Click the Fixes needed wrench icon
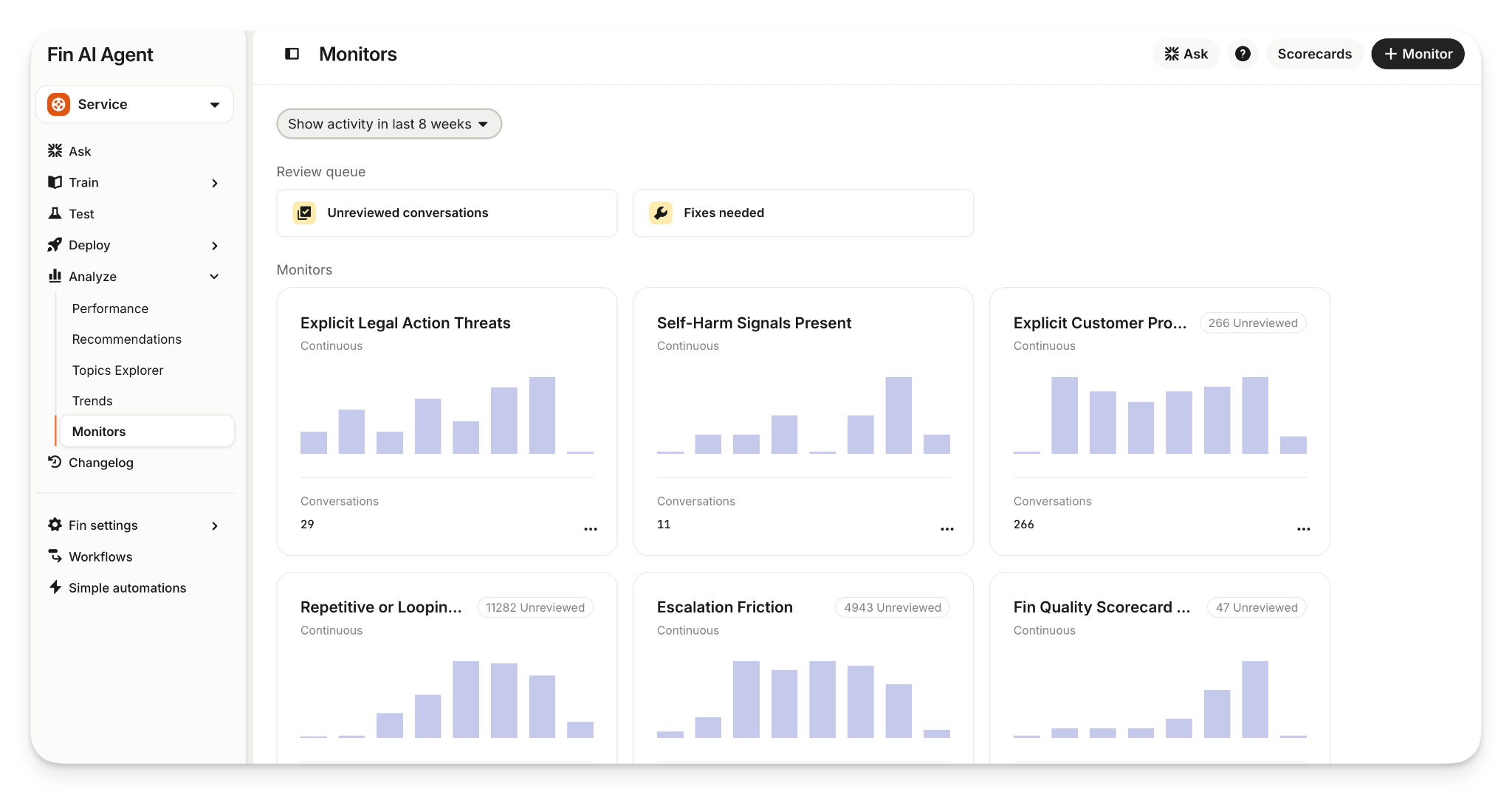This screenshot has height=794, width=1512. pyautogui.click(x=661, y=213)
